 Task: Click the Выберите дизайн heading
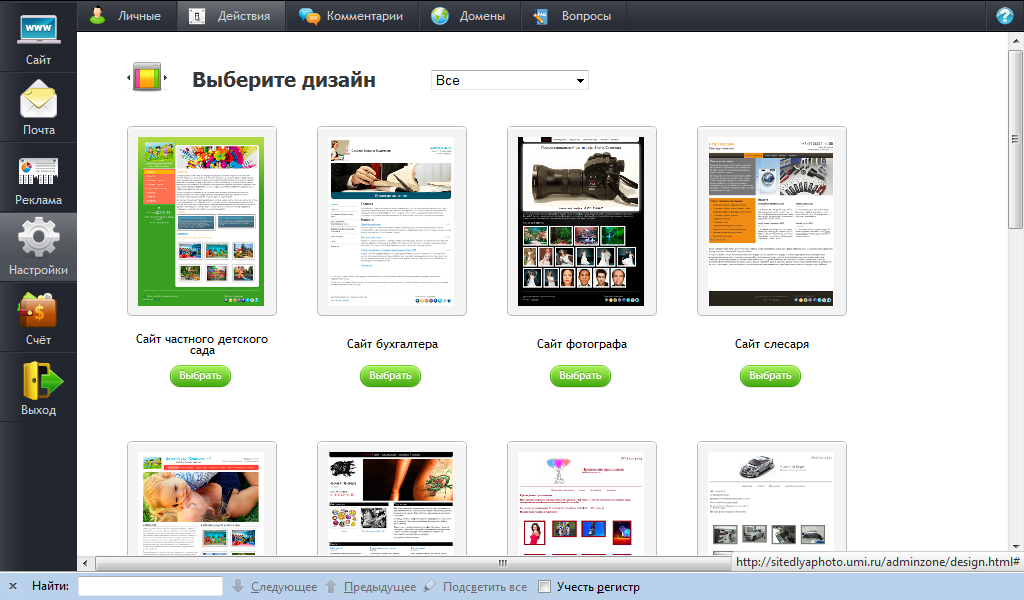tap(284, 80)
